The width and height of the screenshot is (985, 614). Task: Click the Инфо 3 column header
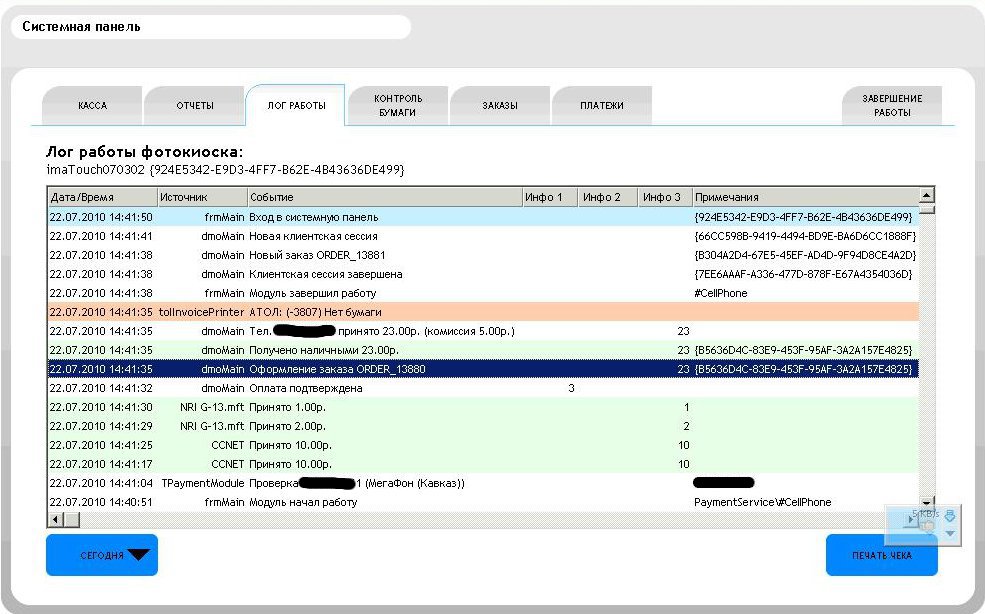(x=664, y=197)
